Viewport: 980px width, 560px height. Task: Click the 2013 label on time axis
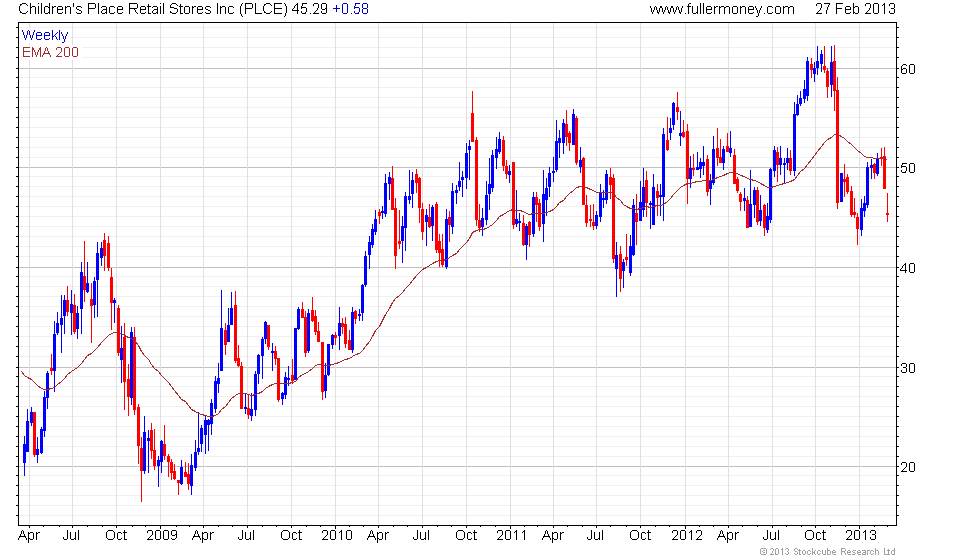point(861,536)
